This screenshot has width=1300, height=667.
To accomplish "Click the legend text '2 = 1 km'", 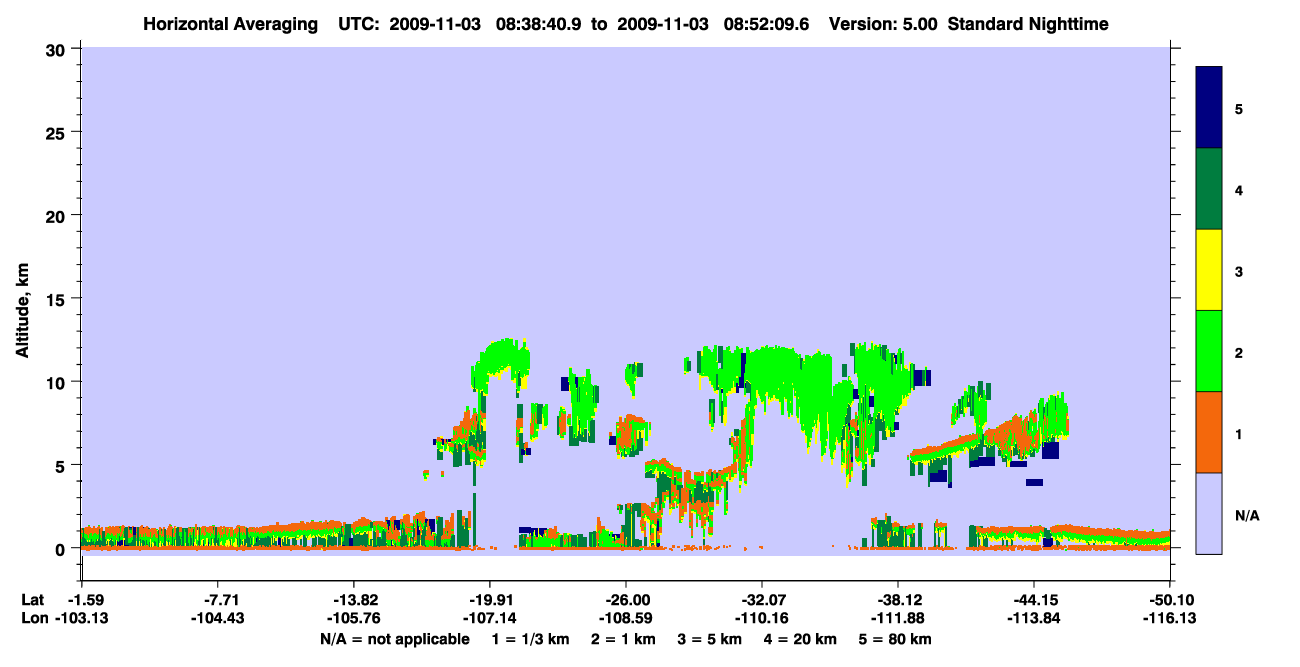I will [623, 639].
